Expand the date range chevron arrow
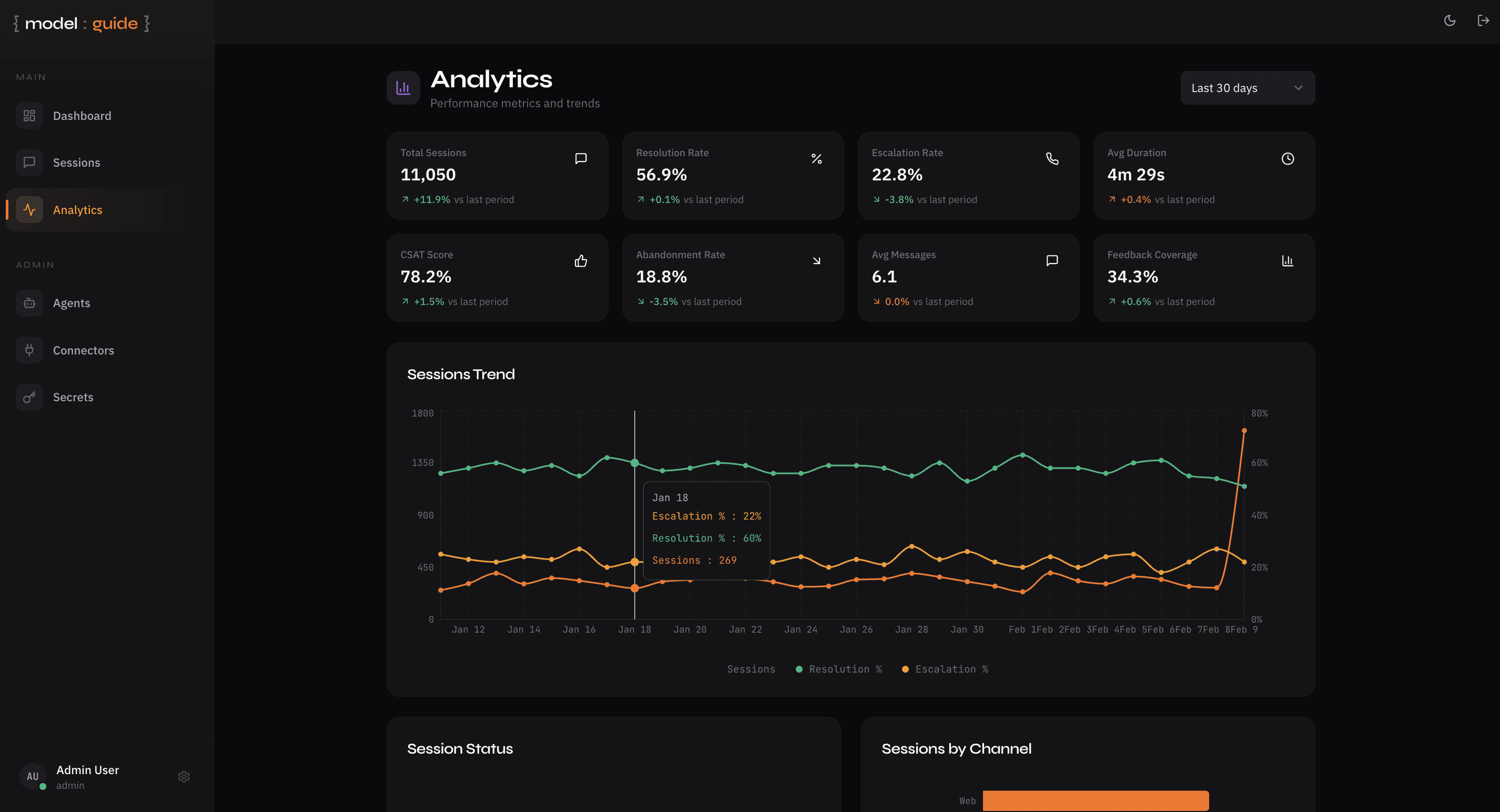1500x812 pixels. (1298, 88)
